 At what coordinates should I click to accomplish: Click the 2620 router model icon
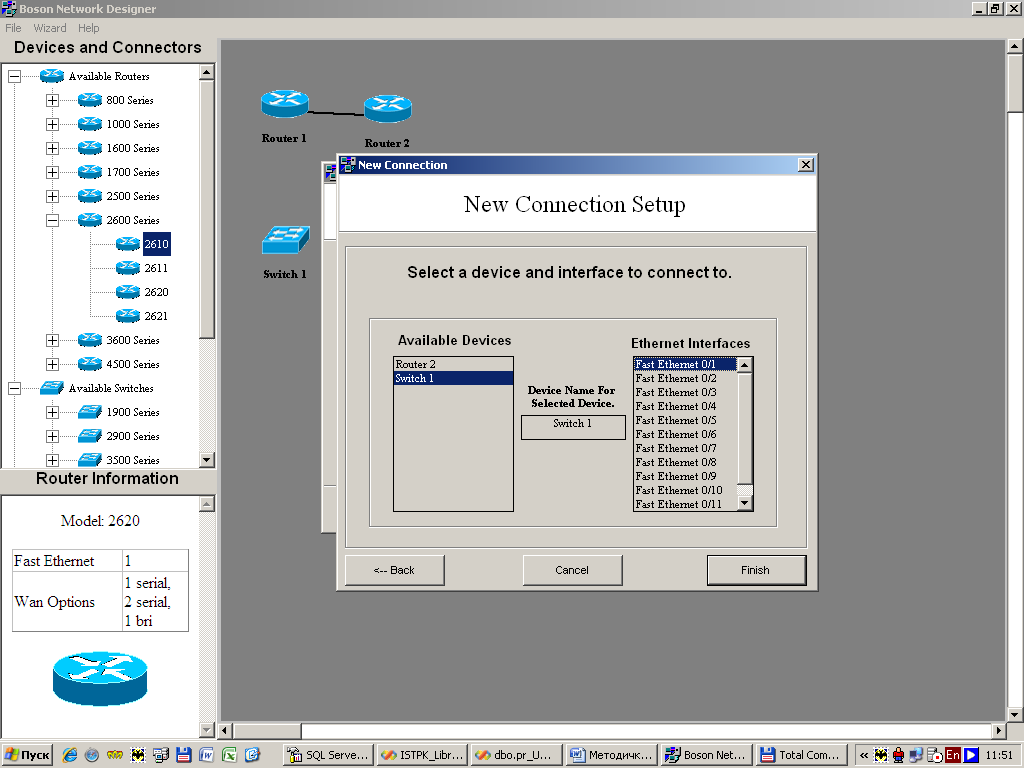click(x=127, y=292)
